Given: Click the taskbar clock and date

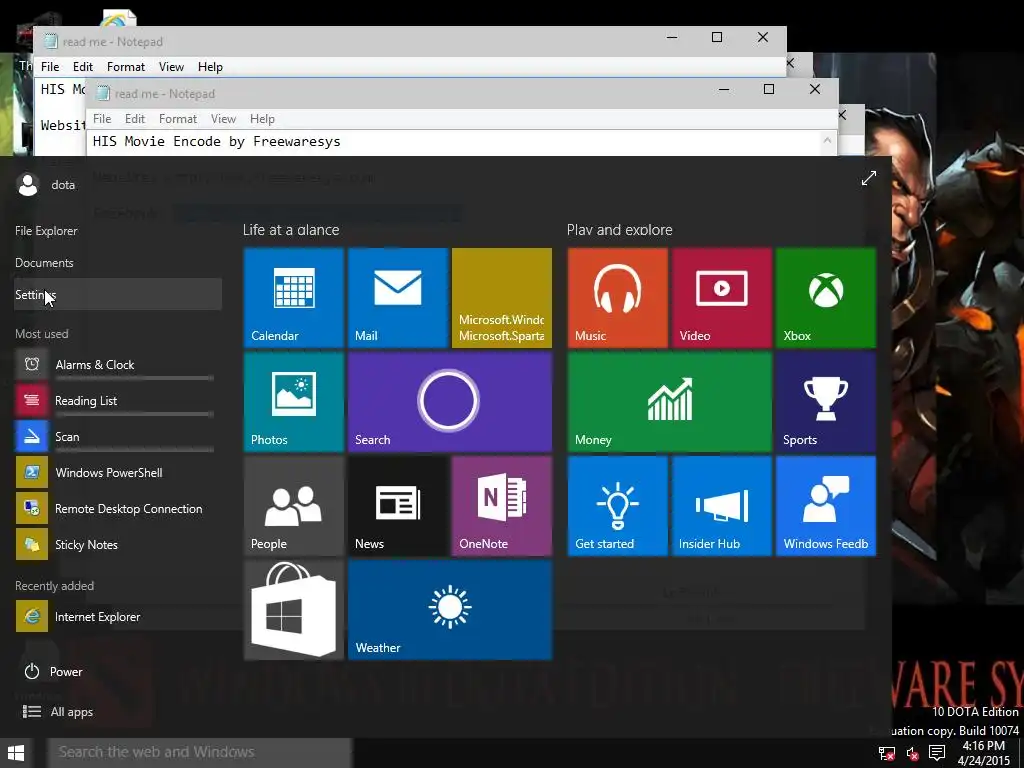Looking at the screenshot, I should [x=984, y=753].
